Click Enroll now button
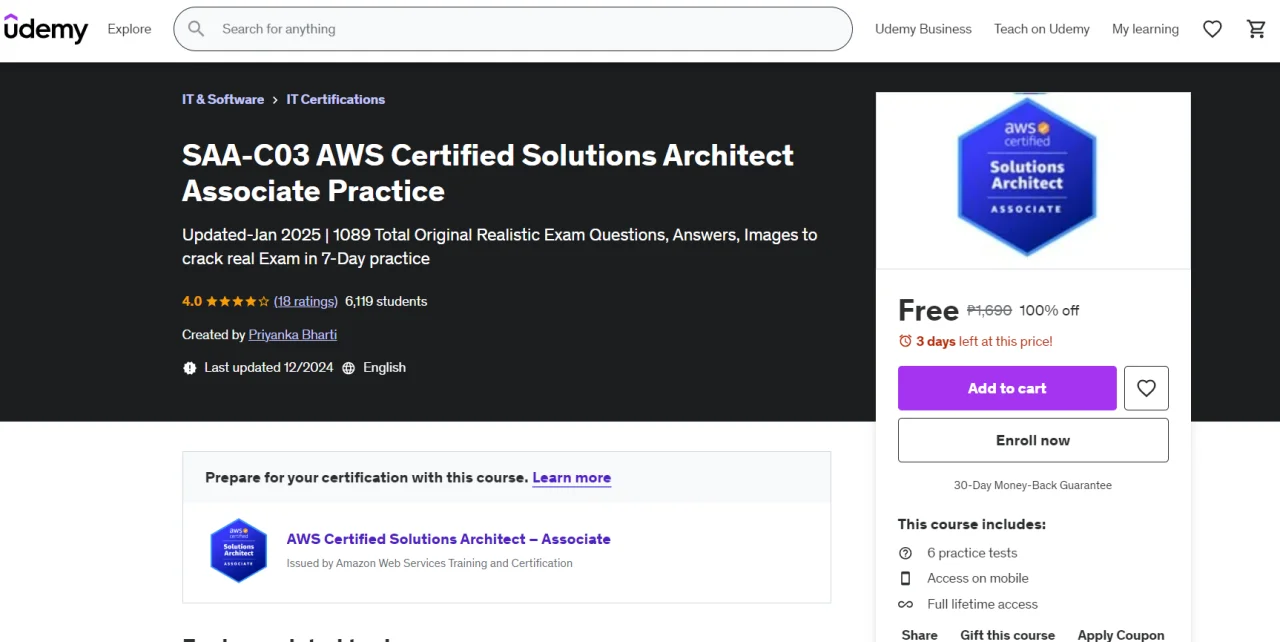The image size is (1280, 642). (1033, 440)
